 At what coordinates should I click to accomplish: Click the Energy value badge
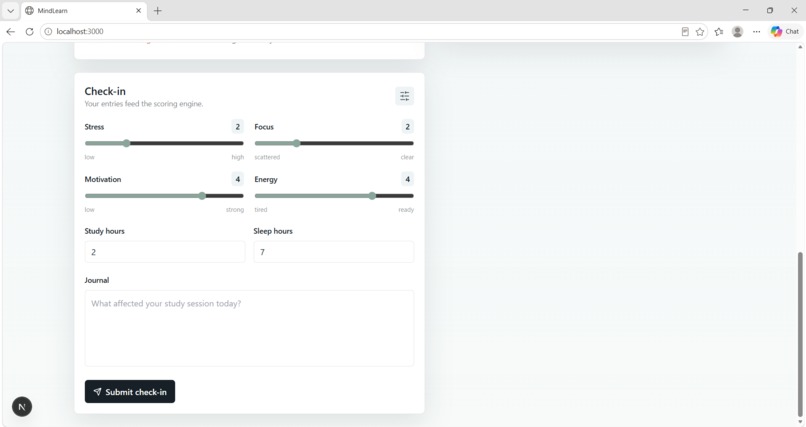(408, 179)
